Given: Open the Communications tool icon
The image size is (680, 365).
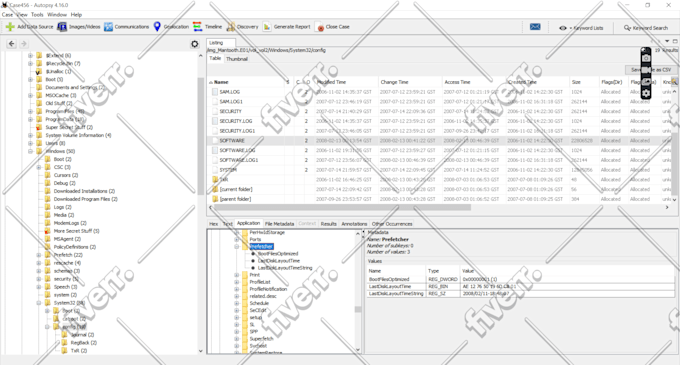Looking at the screenshot, I should (x=108, y=27).
